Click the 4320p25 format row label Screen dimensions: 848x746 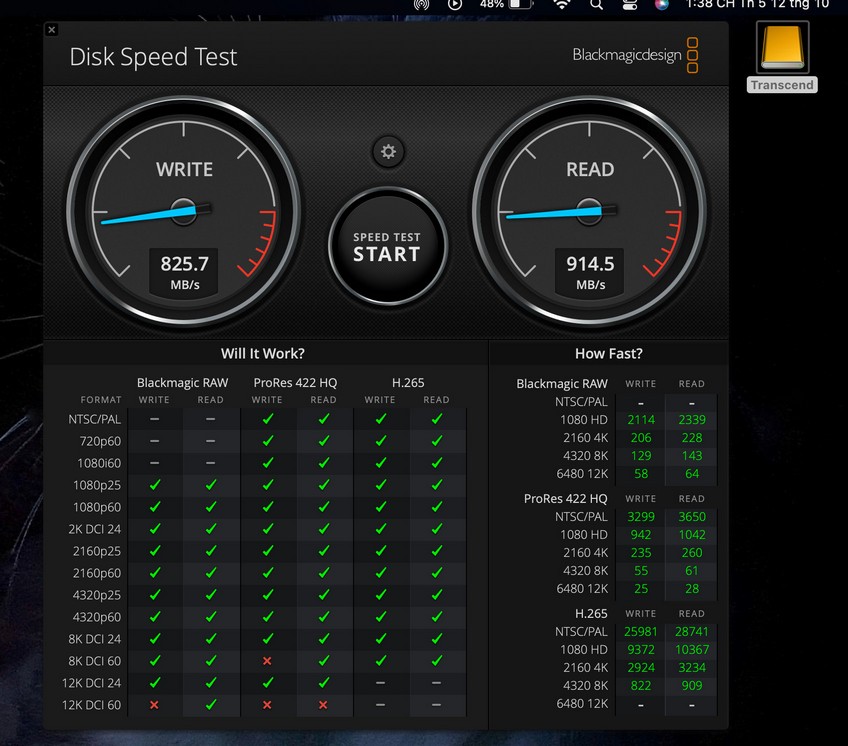coord(97,595)
